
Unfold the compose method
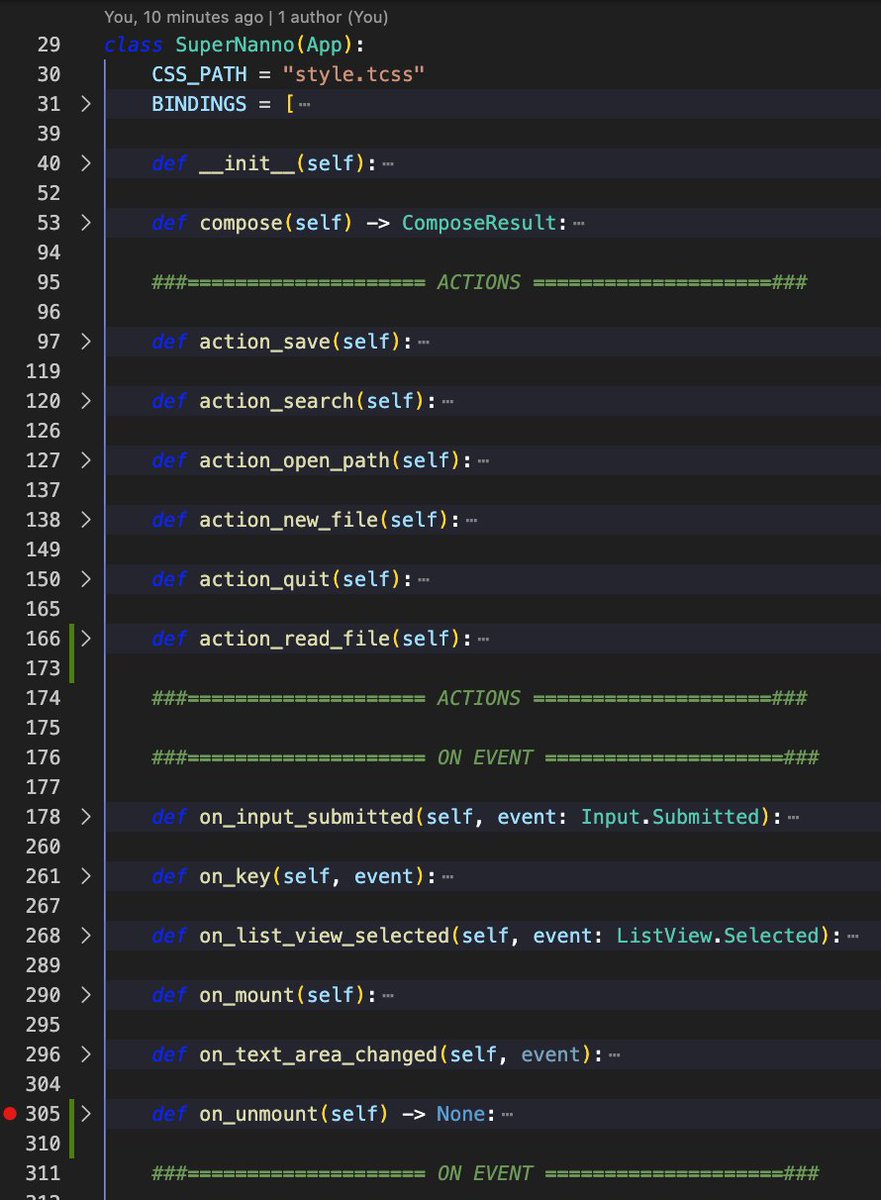coord(85,223)
